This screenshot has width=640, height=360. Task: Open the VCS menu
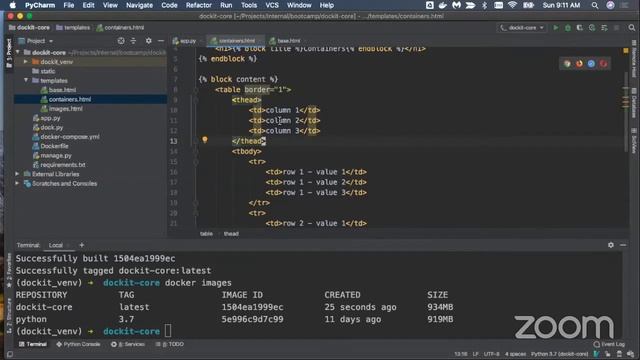272,5
